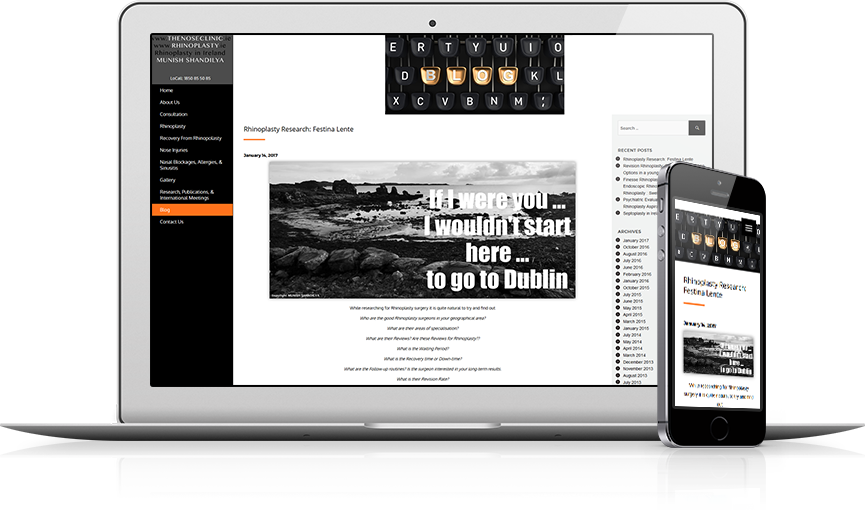The image size is (865, 510).
Task: Open the Septoplasty in Ireland recent post
Action: pyautogui.click(x=640, y=213)
